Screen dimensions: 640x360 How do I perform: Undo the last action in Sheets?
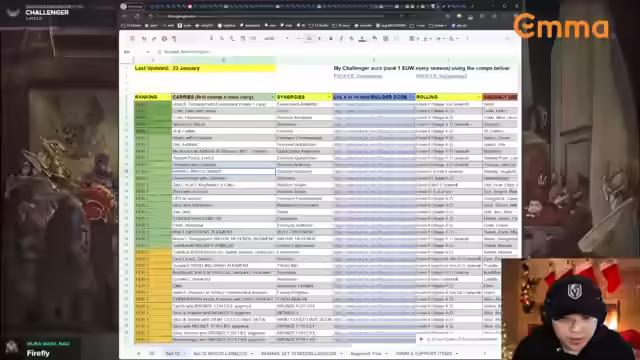coord(144,38)
